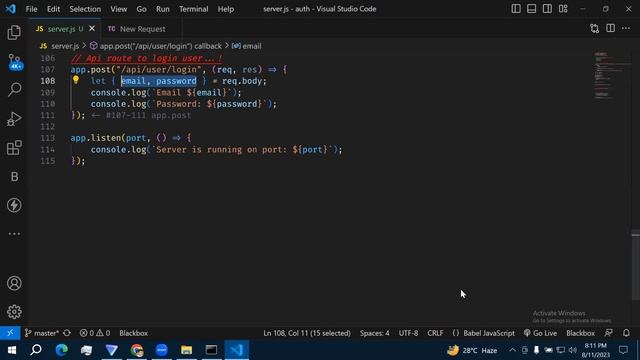Toggle secondary side bar layout icon

tap(547, 9)
